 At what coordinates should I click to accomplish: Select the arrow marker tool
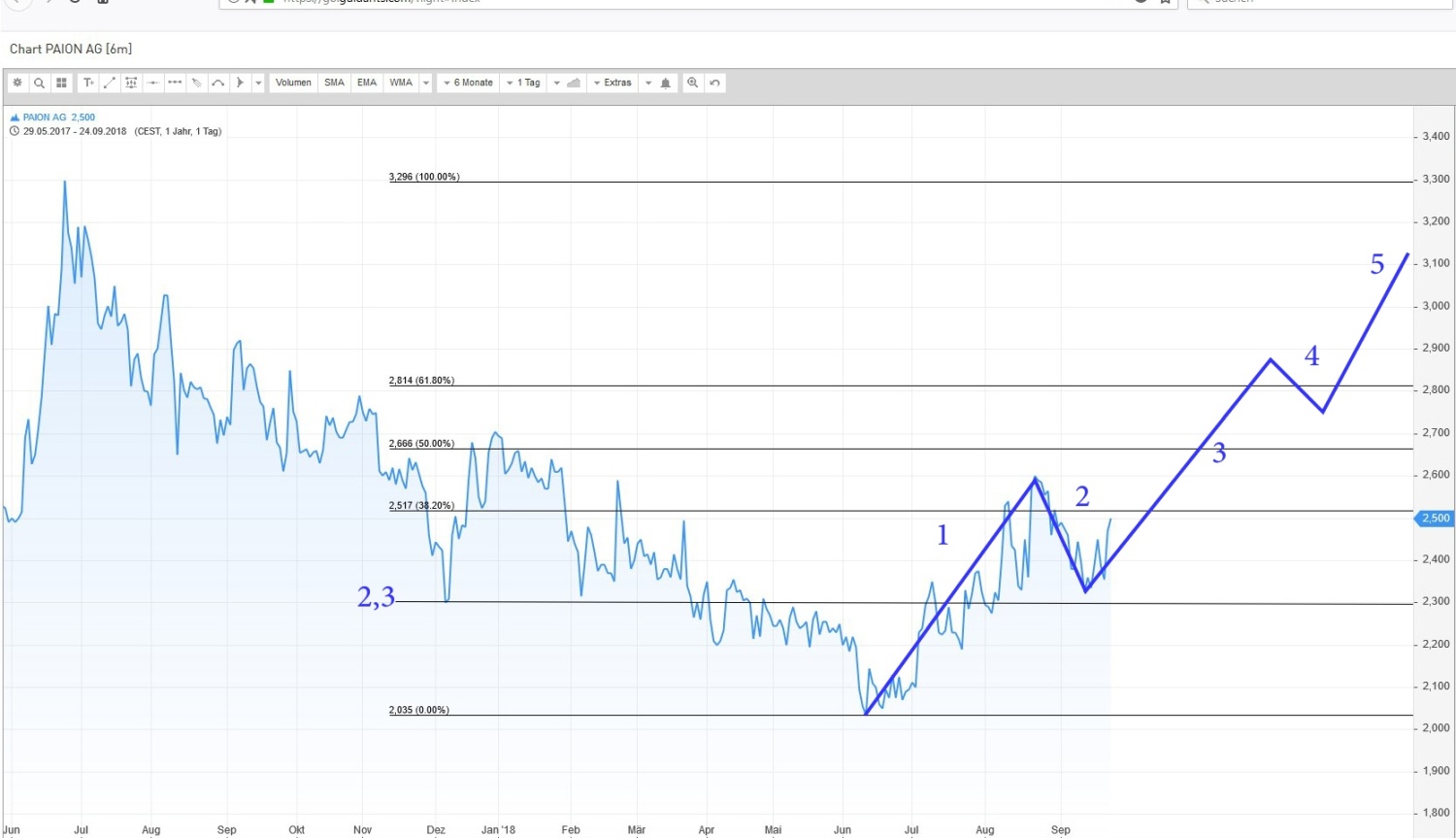coord(240,83)
